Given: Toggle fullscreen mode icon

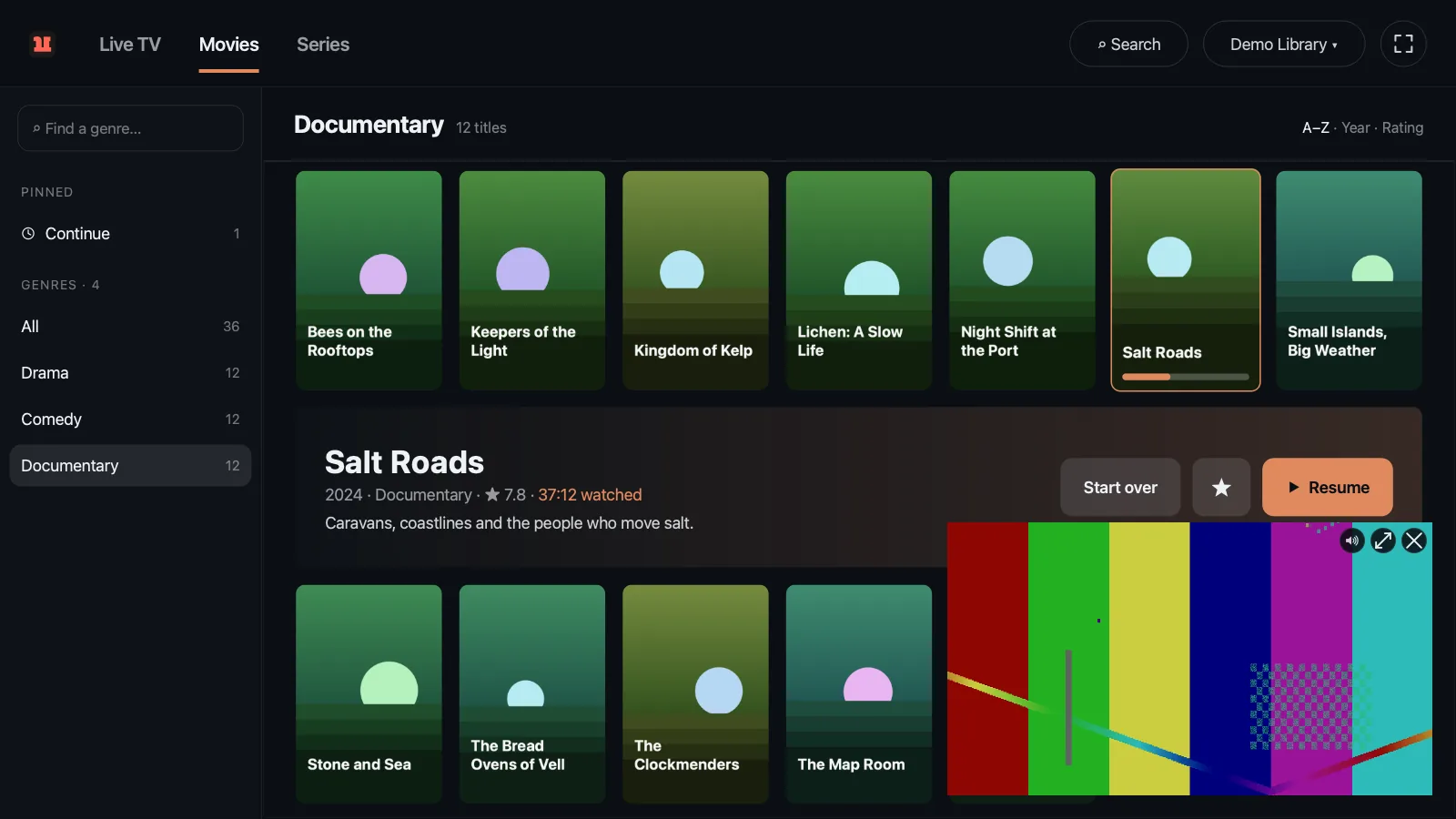Looking at the screenshot, I should coord(1403,44).
